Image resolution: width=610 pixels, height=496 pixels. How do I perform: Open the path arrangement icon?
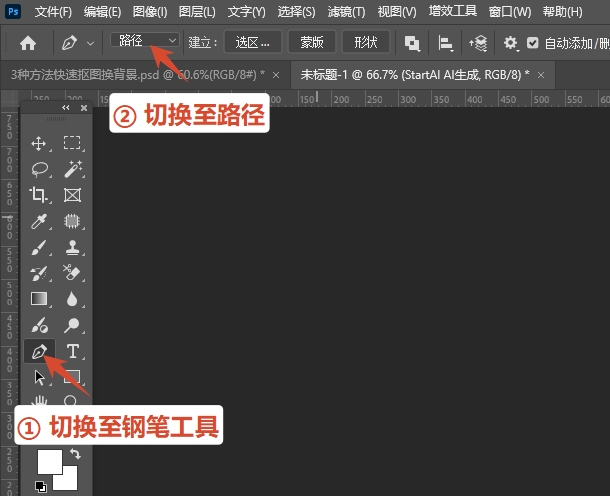[x=478, y=43]
